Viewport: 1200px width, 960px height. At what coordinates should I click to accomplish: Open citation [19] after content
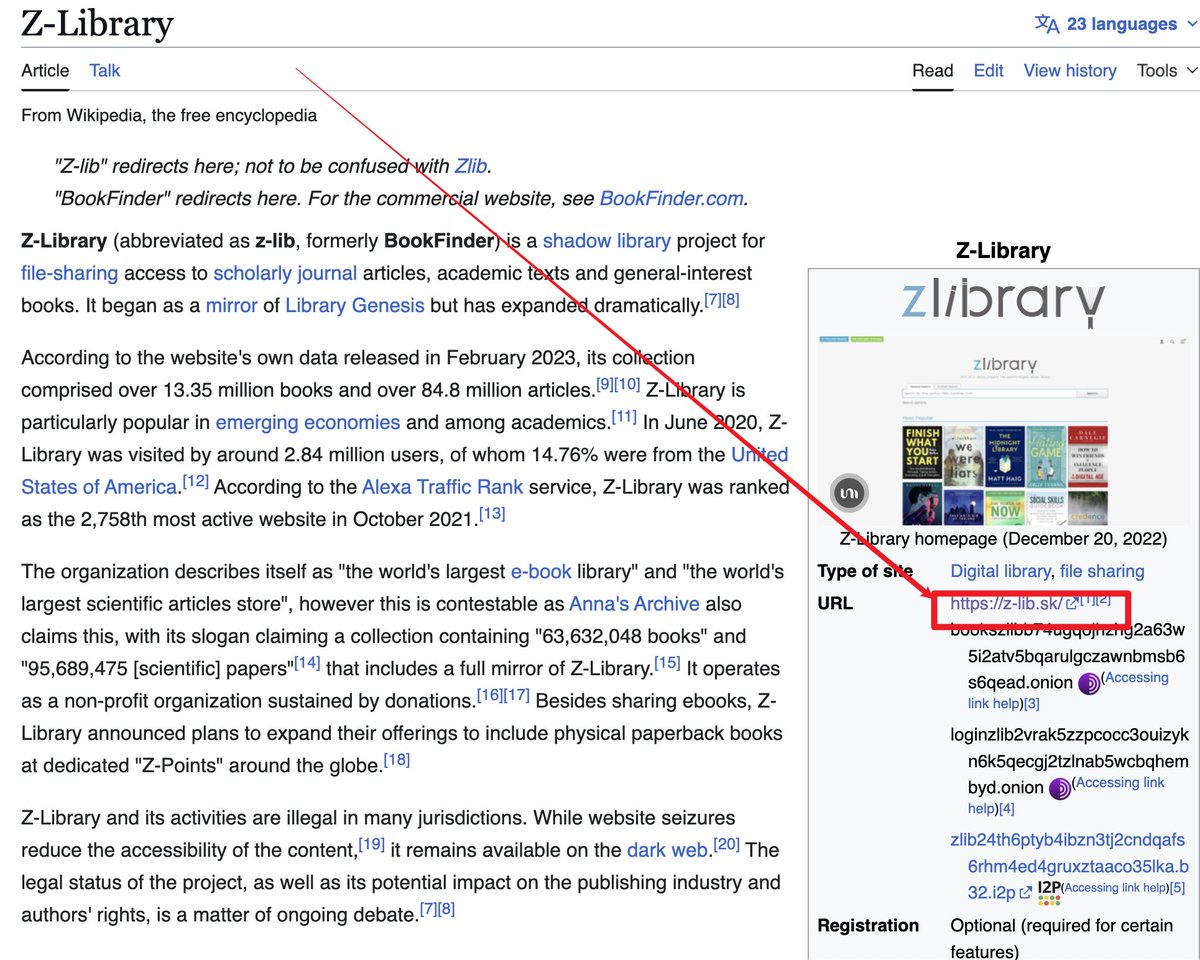click(x=371, y=844)
